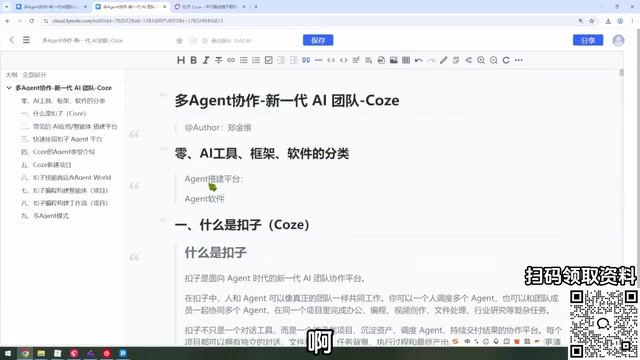The image size is (640, 360).
Task: Click the @Author line in editor
Action: (218, 128)
